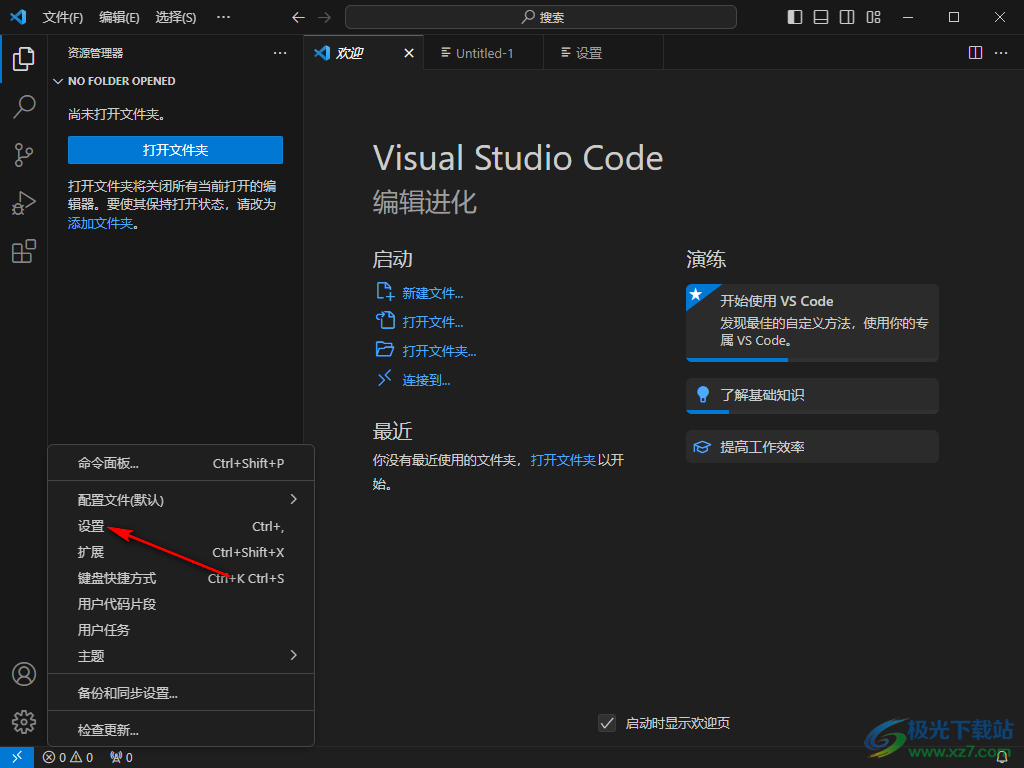Click the remote connect icon beside 连接到...
The width and height of the screenshot is (1024, 768).
pos(385,378)
